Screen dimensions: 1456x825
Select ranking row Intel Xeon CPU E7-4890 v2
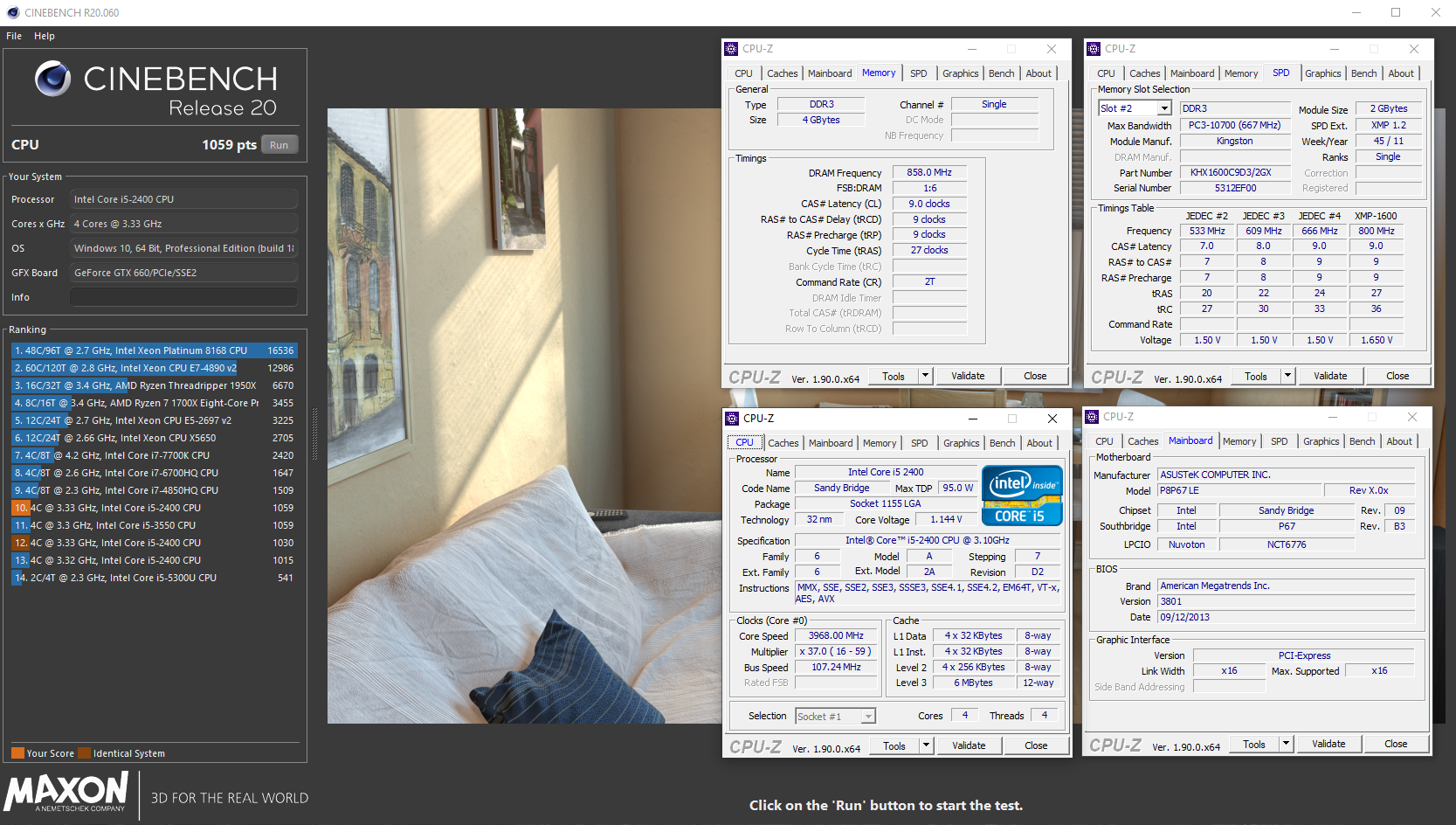pos(155,368)
